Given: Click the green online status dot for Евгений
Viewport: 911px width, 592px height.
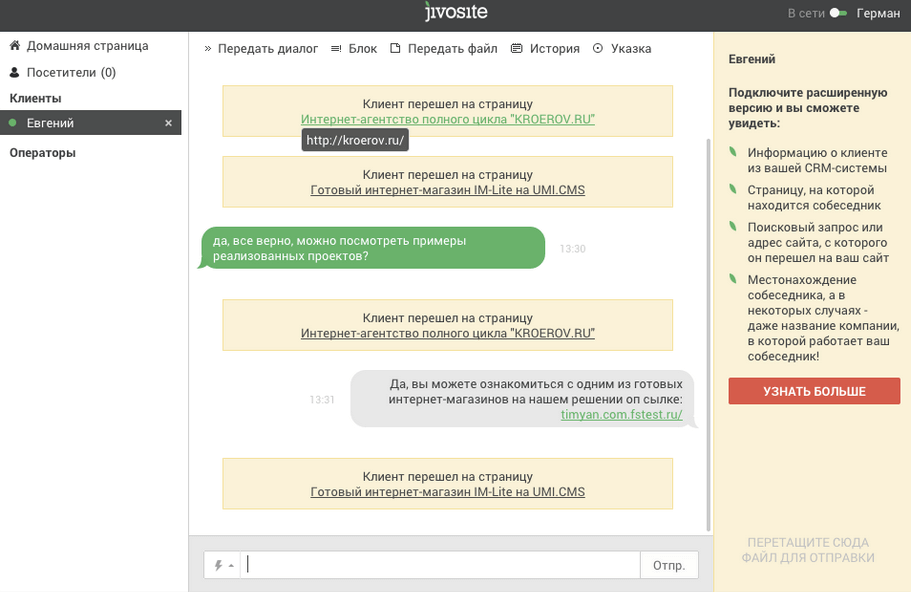Looking at the screenshot, I should tap(13, 123).
